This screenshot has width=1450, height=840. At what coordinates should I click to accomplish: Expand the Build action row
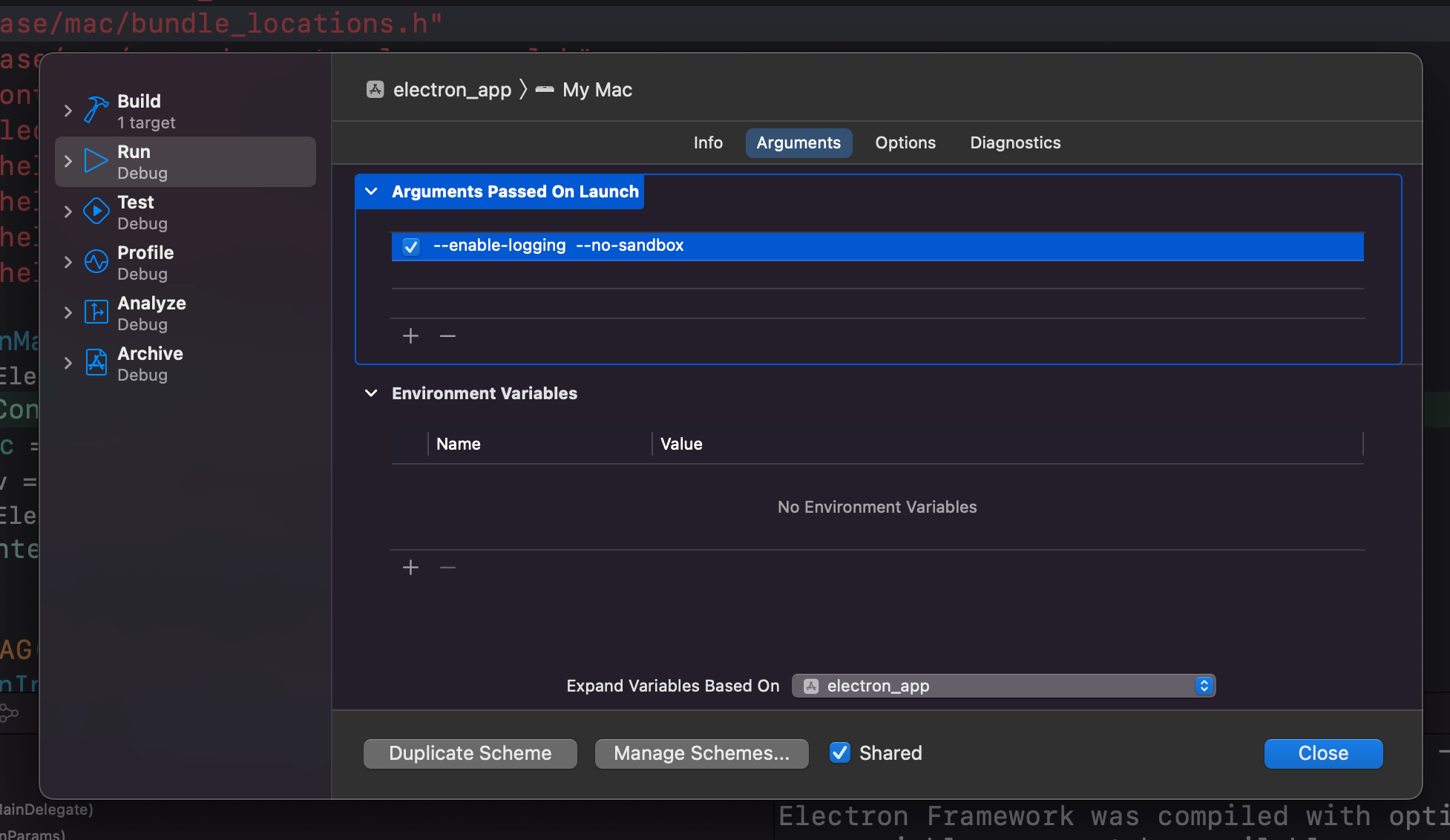[x=68, y=111]
